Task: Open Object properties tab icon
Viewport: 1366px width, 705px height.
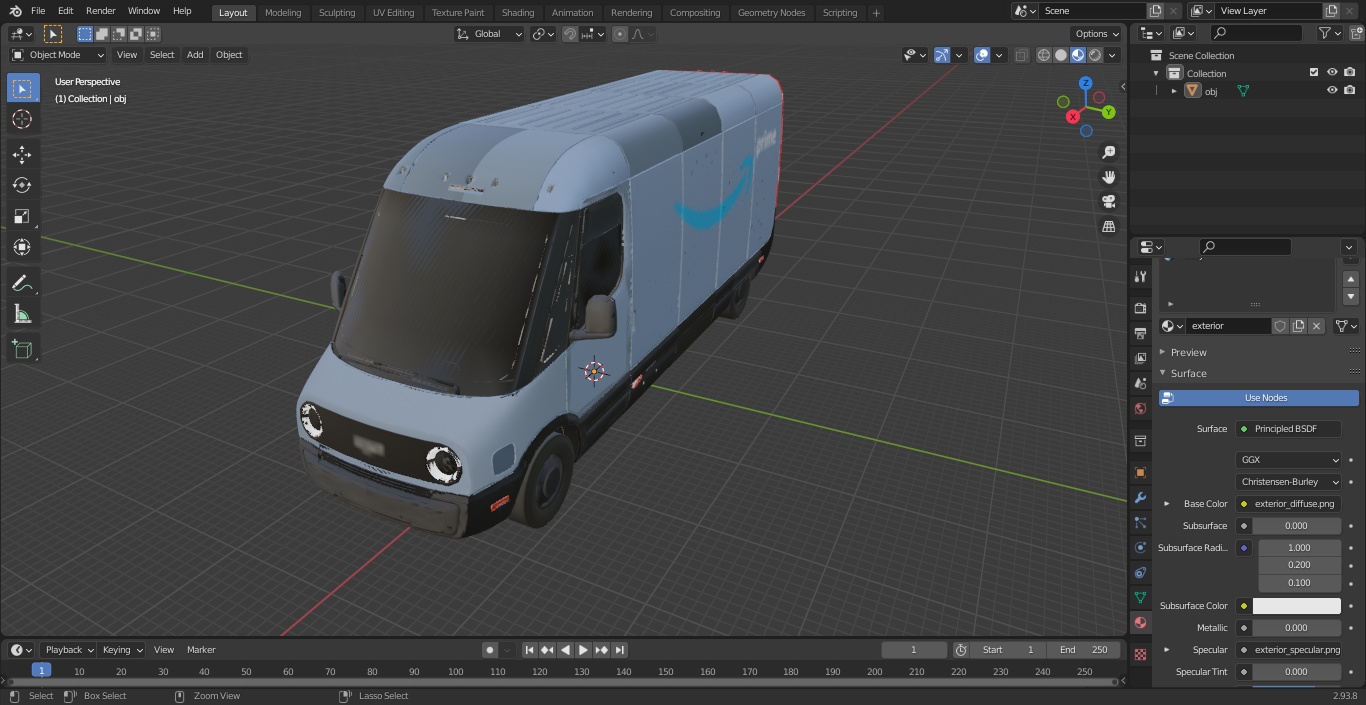Action: coord(1140,472)
